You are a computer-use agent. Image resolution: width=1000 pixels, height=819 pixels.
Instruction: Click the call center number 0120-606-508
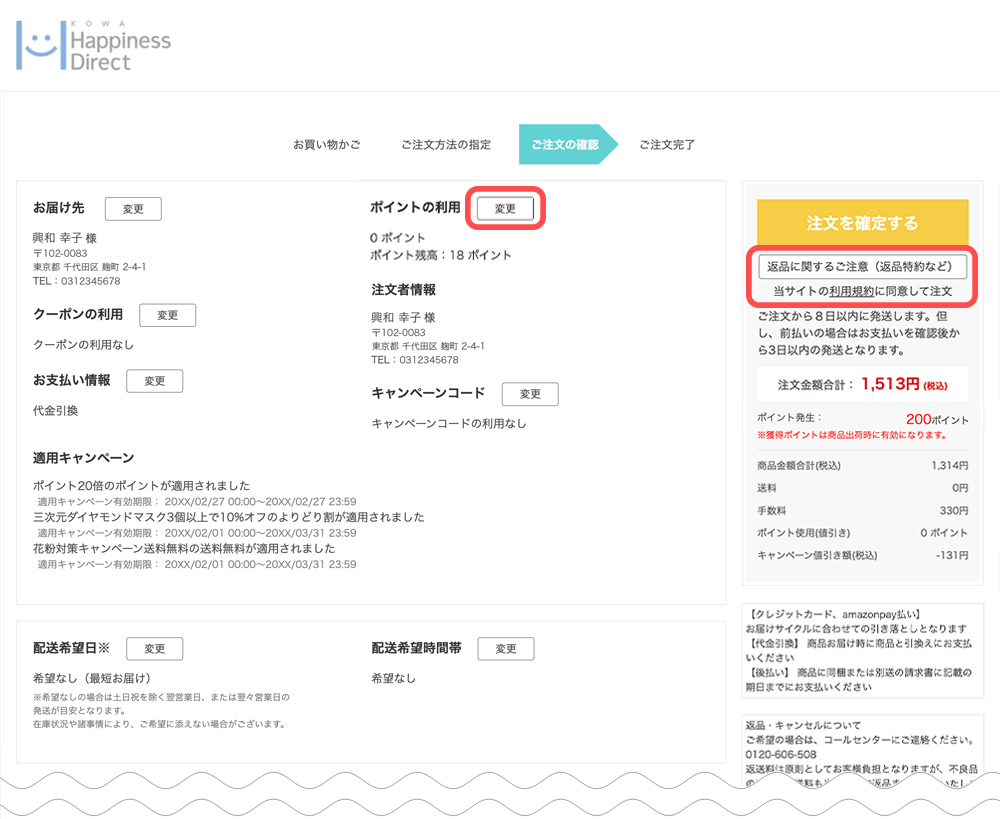781,754
